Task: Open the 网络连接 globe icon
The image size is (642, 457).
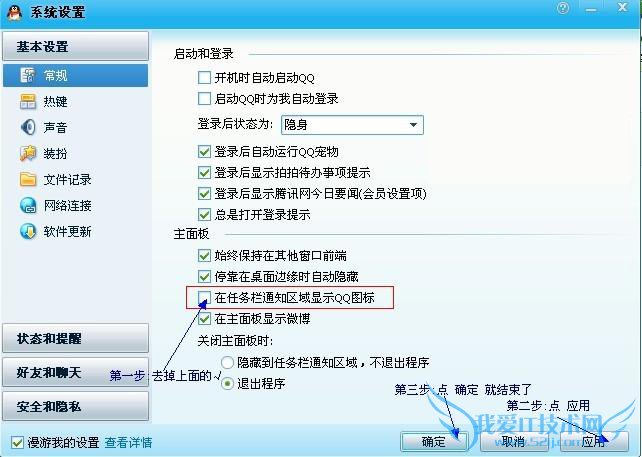Action: tap(28, 205)
